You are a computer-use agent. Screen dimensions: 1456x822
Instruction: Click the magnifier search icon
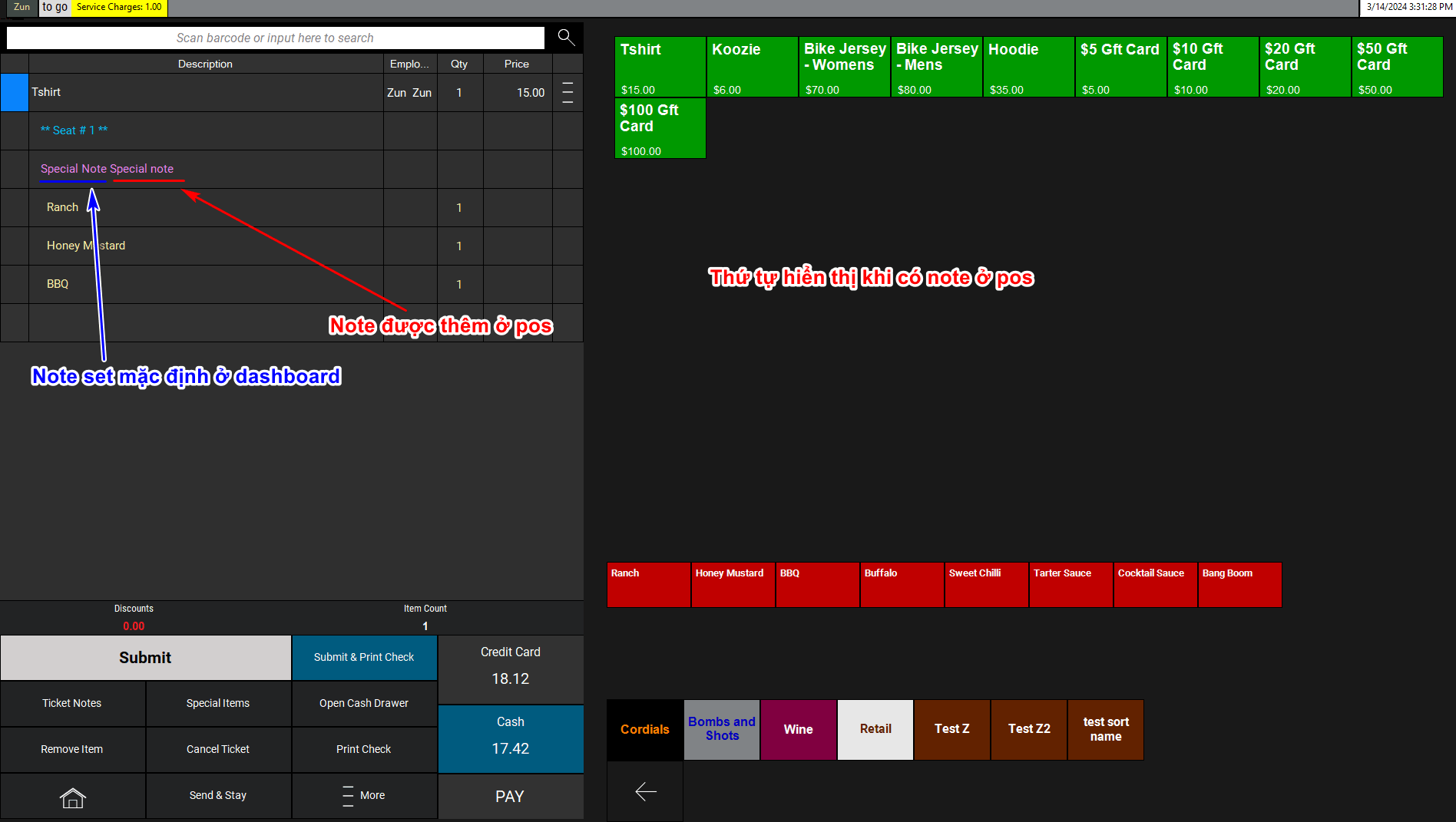(x=566, y=38)
